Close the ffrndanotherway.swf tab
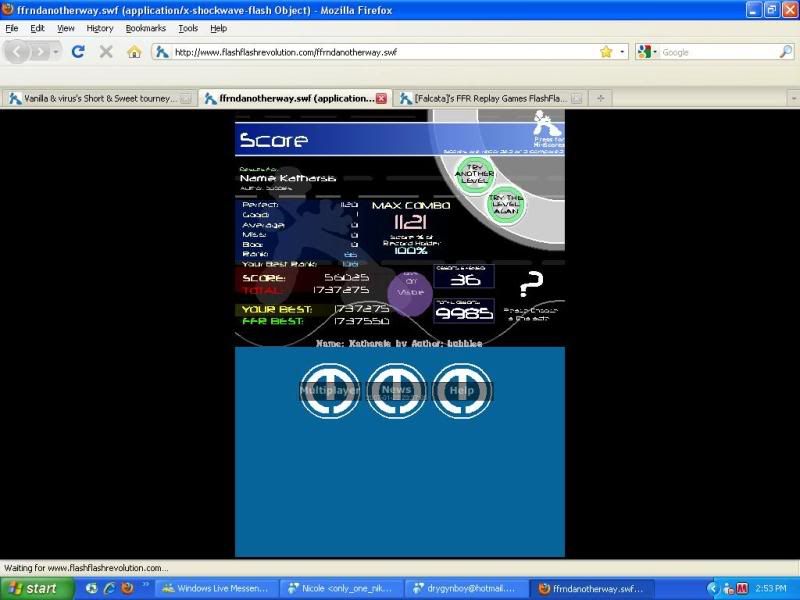The image size is (800, 600). click(381, 99)
